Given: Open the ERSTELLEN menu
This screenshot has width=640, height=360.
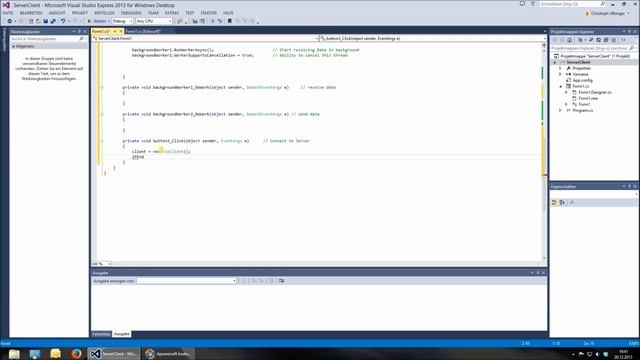Looking at the screenshot, I should point(104,13).
